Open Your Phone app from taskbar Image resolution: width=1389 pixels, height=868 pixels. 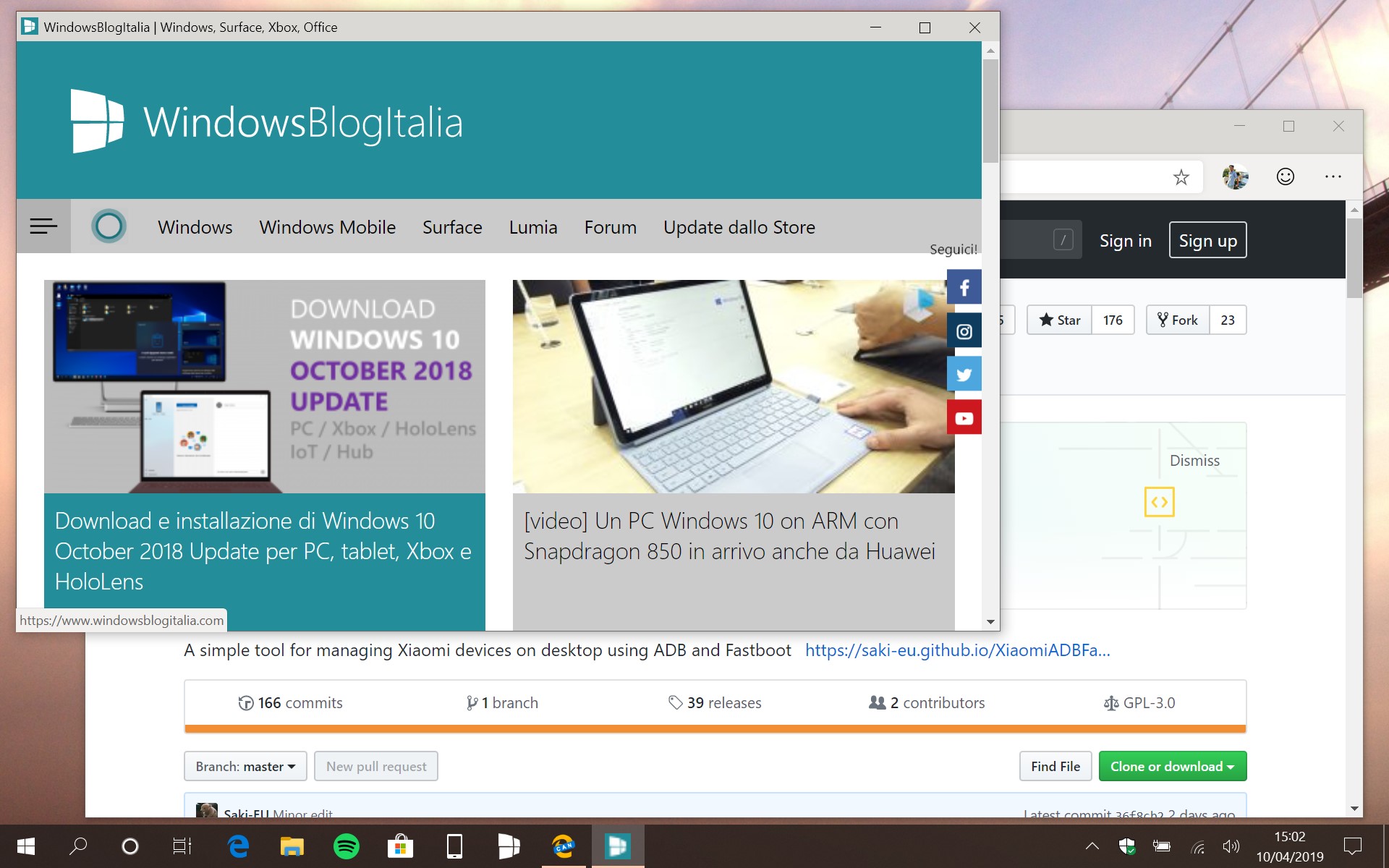pos(454,846)
